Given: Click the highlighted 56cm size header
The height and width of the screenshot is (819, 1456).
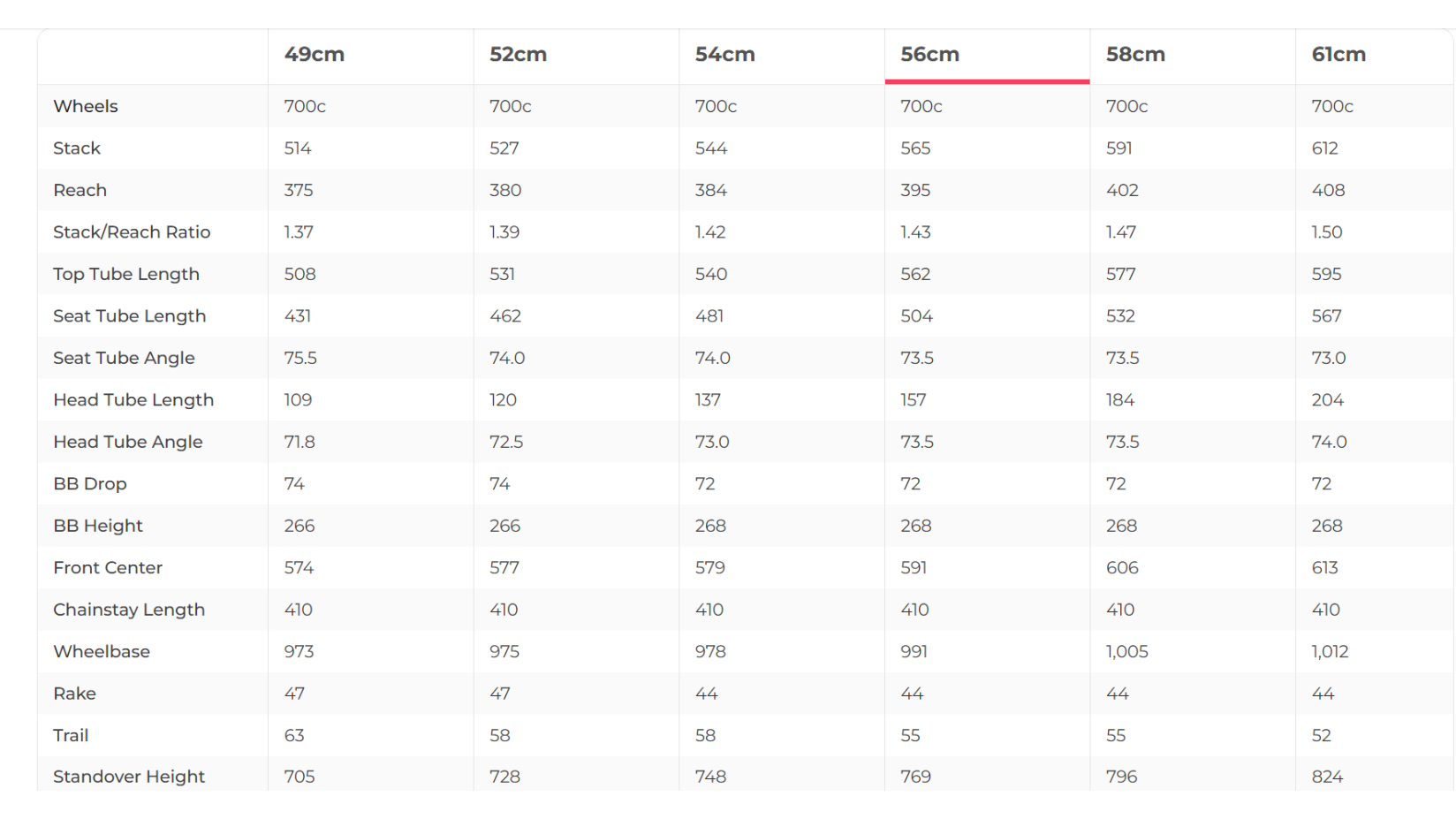Looking at the screenshot, I should point(930,55).
